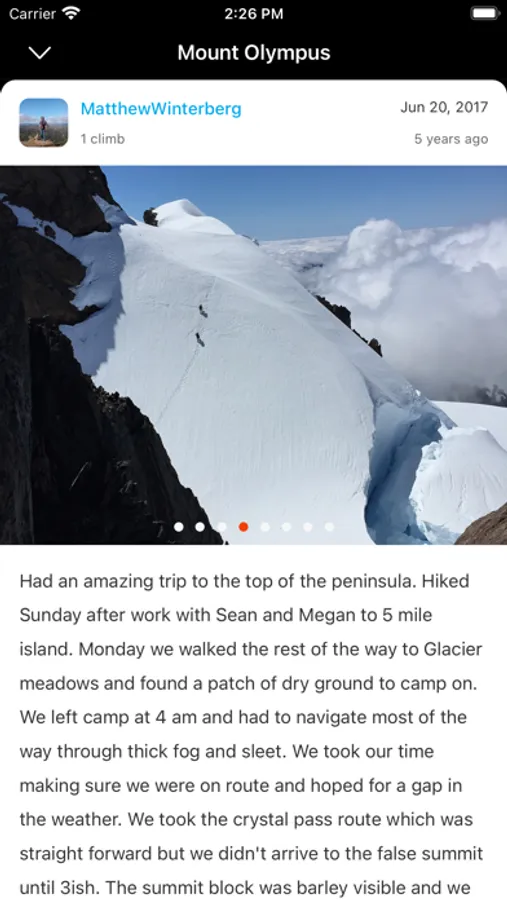Go to the seventh photo dot
507x900 pixels.
pyautogui.click(x=308, y=526)
